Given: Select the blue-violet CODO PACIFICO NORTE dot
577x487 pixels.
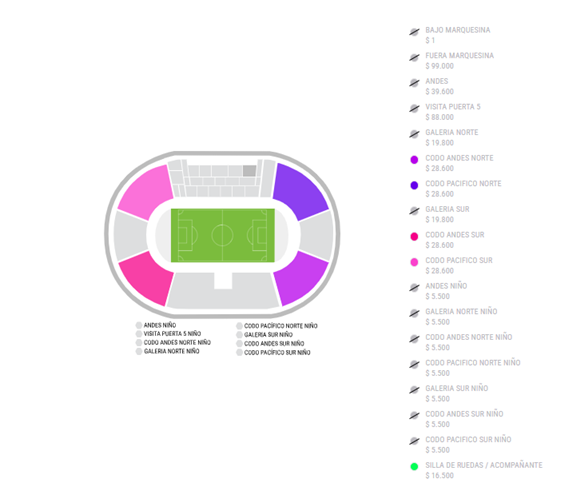Looking at the screenshot, I should pos(414,186).
